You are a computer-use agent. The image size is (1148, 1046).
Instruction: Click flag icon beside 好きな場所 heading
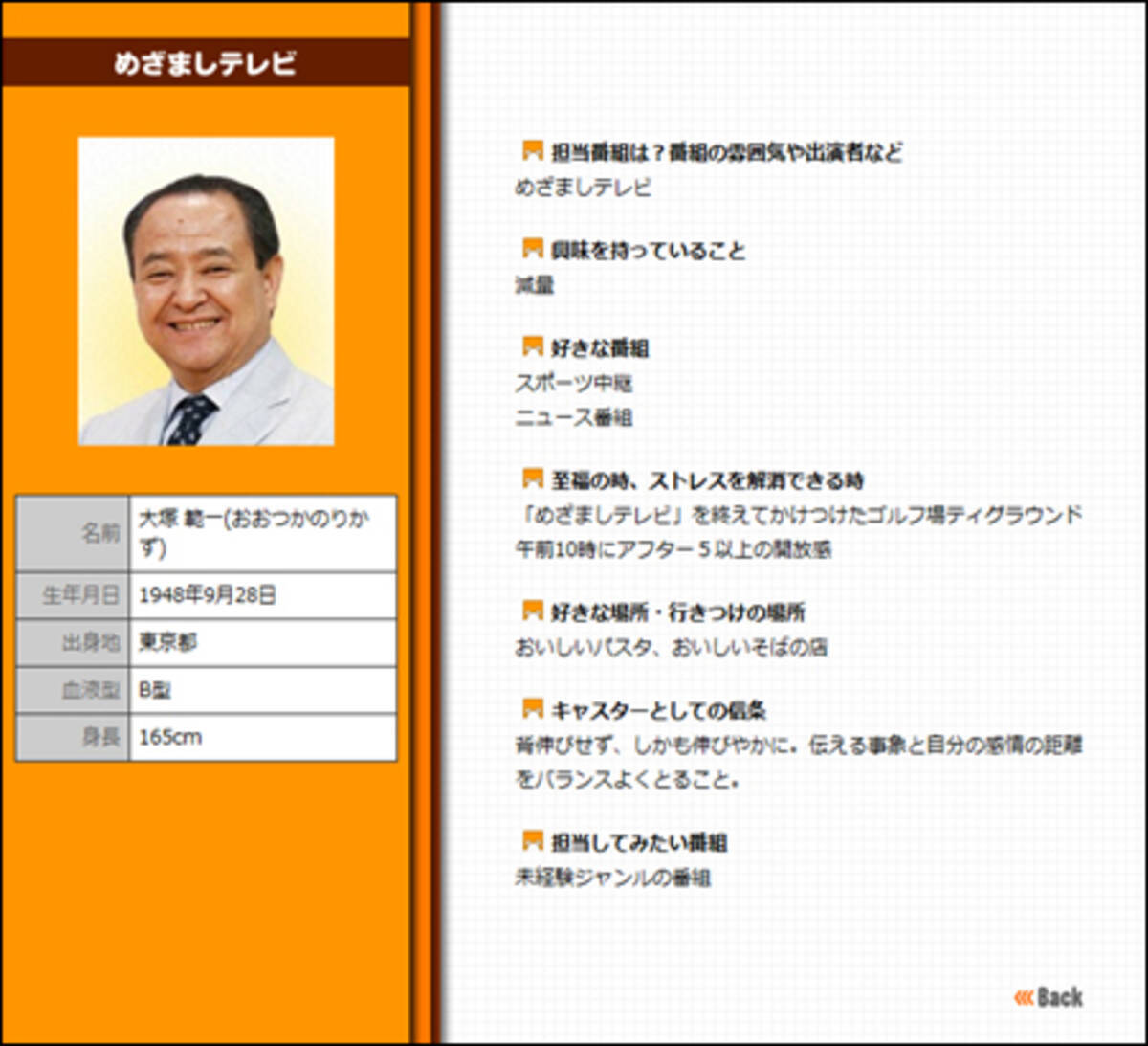[533, 611]
